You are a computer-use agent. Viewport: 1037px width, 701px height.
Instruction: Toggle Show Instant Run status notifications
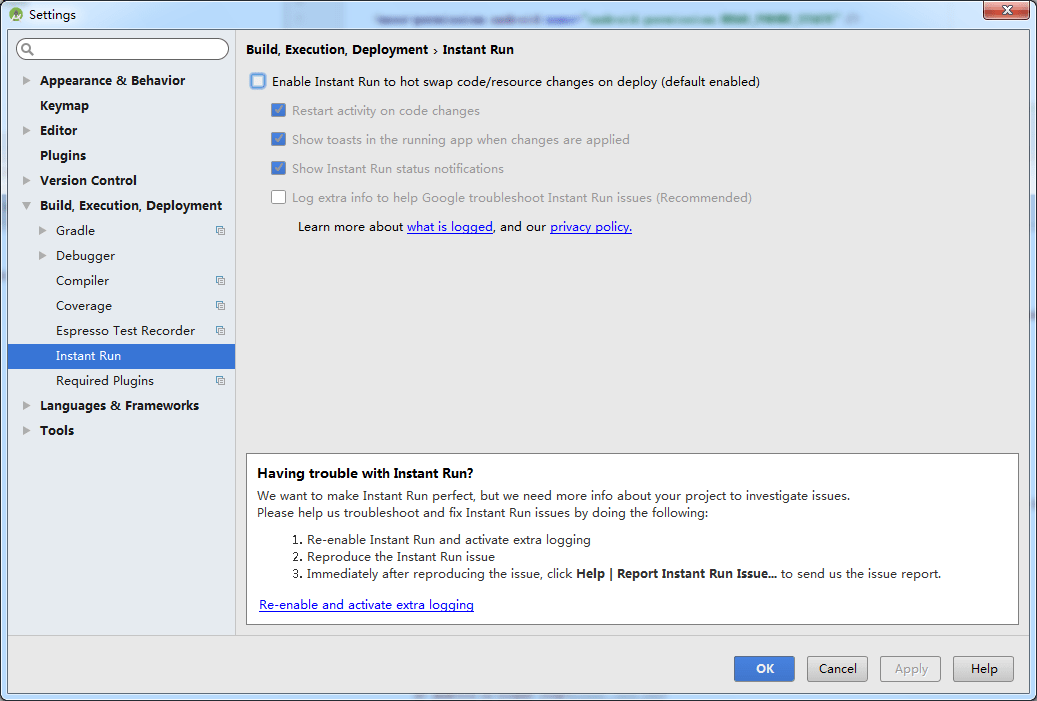tap(278, 169)
